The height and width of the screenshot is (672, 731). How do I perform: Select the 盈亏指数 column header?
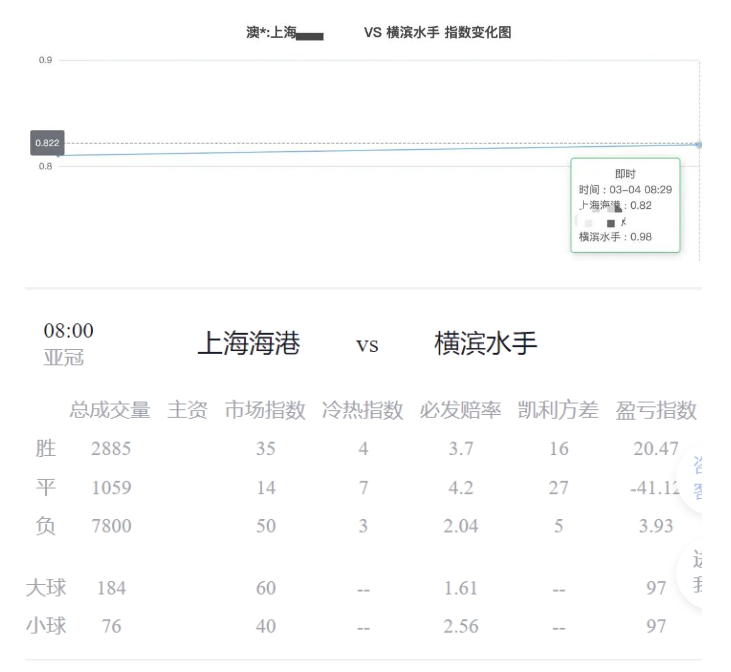point(656,410)
